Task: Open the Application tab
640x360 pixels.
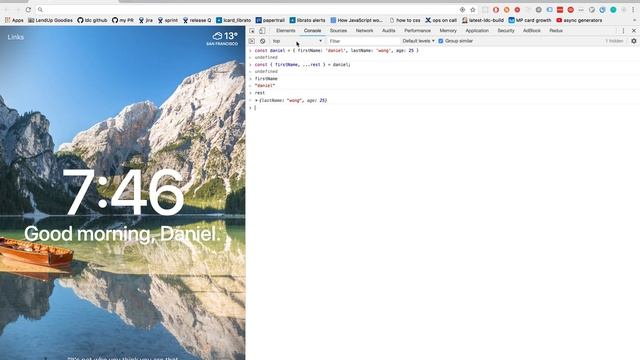Action: coord(477,31)
